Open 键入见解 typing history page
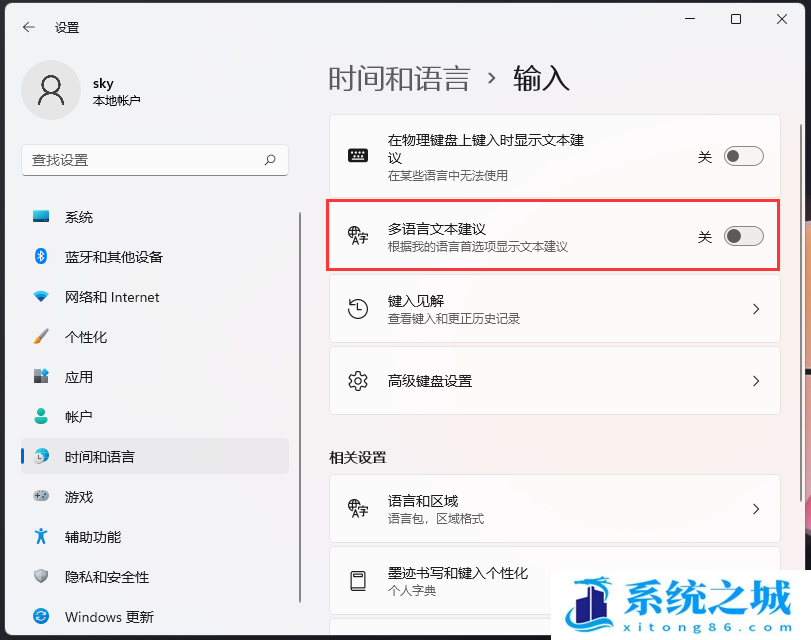This screenshot has width=811, height=640. [x=554, y=309]
